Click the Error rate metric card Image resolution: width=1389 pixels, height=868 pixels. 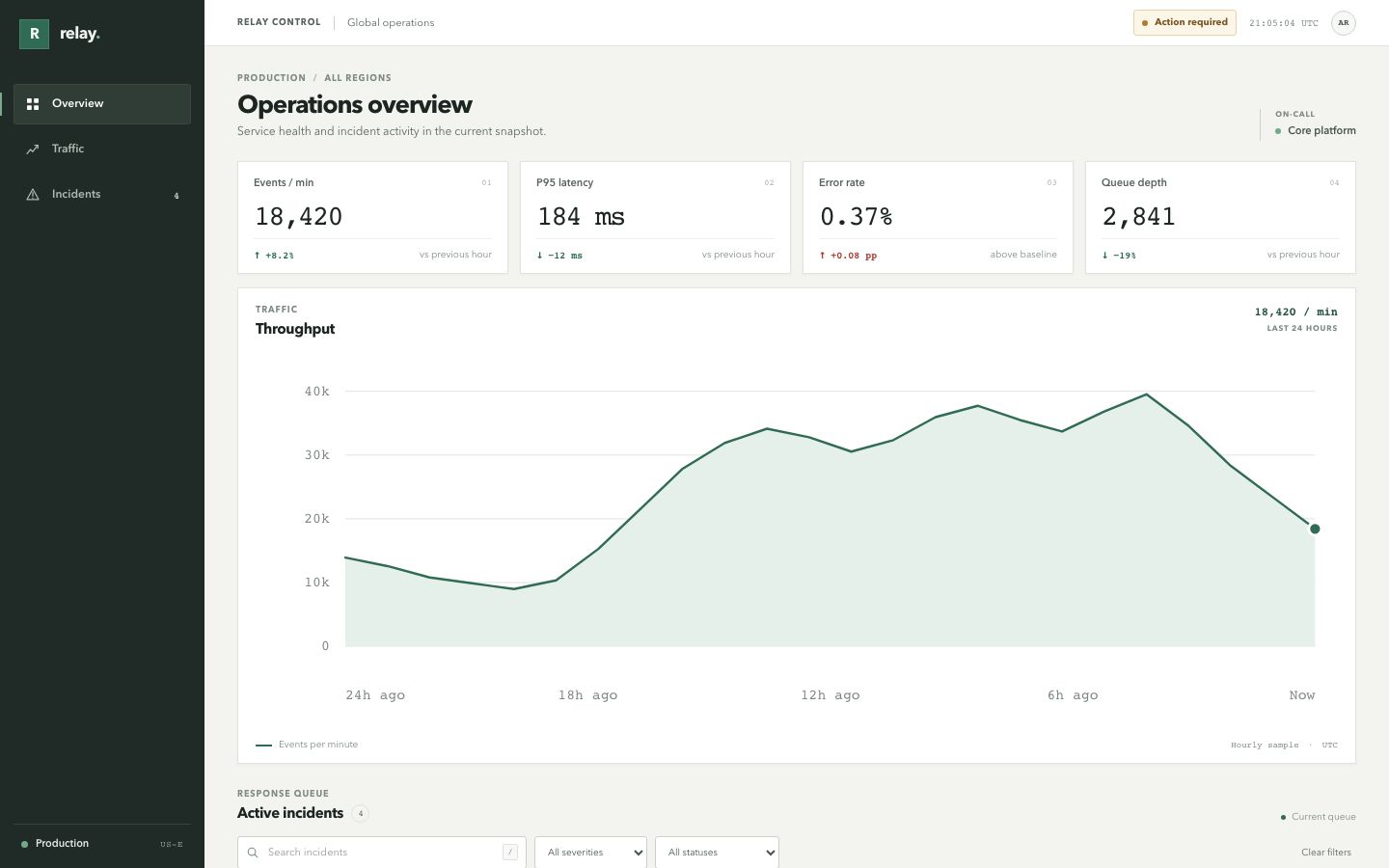coord(938,218)
